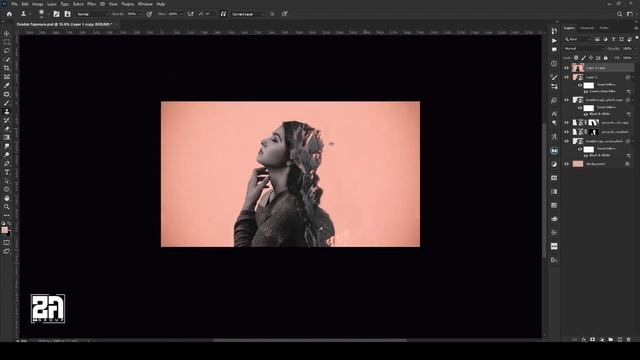Create a new layer icon
This screenshot has width=640, height=360.
pos(620,340)
